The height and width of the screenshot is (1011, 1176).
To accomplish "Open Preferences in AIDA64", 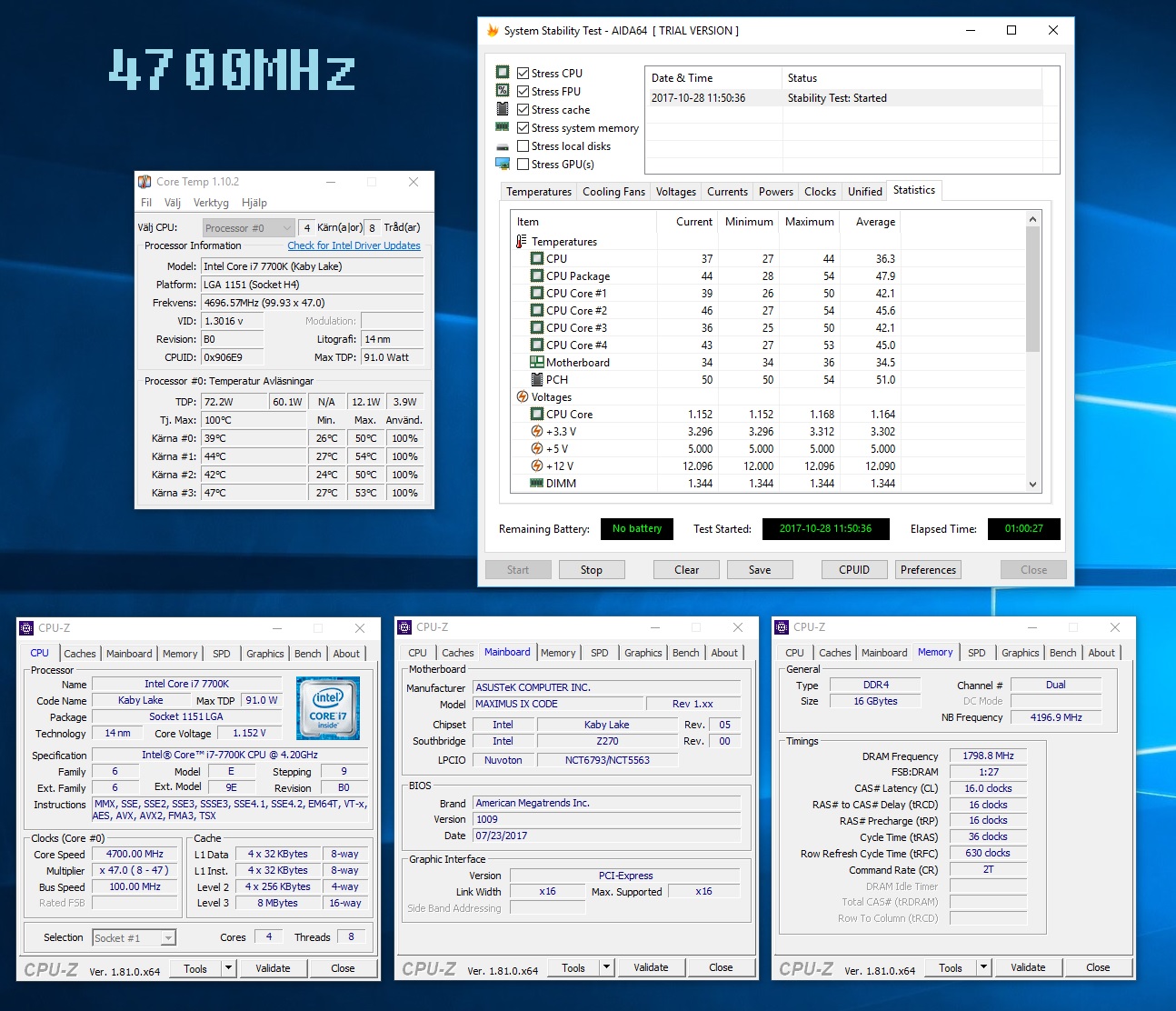I will point(928,570).
